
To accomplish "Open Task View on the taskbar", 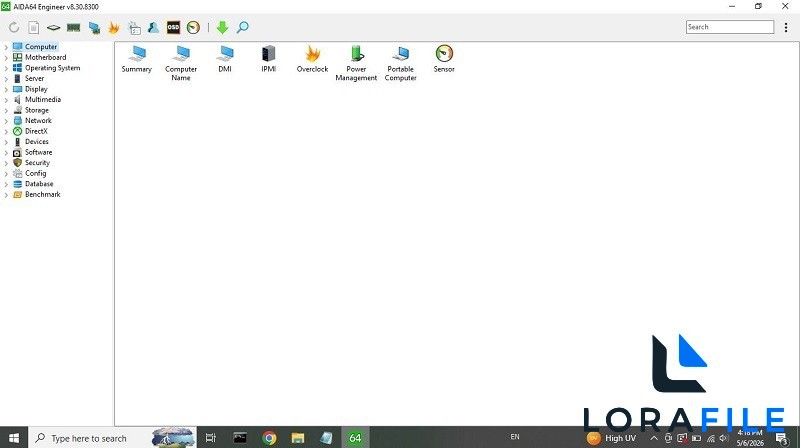I will pos(210,438).
